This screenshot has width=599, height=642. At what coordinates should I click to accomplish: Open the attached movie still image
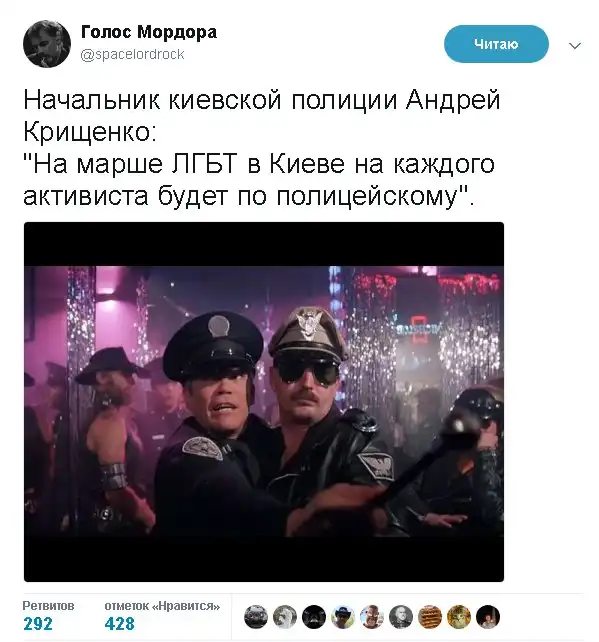(x=264, y=402)
